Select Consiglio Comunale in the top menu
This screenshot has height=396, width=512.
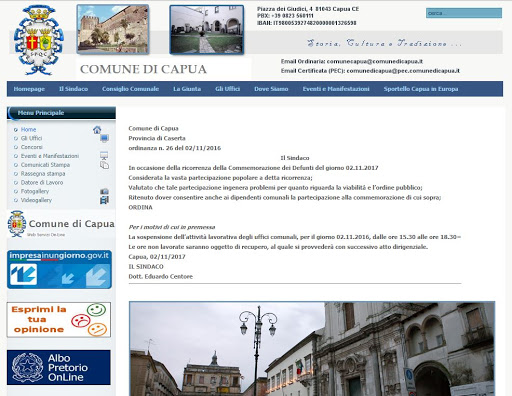[130, 89]
